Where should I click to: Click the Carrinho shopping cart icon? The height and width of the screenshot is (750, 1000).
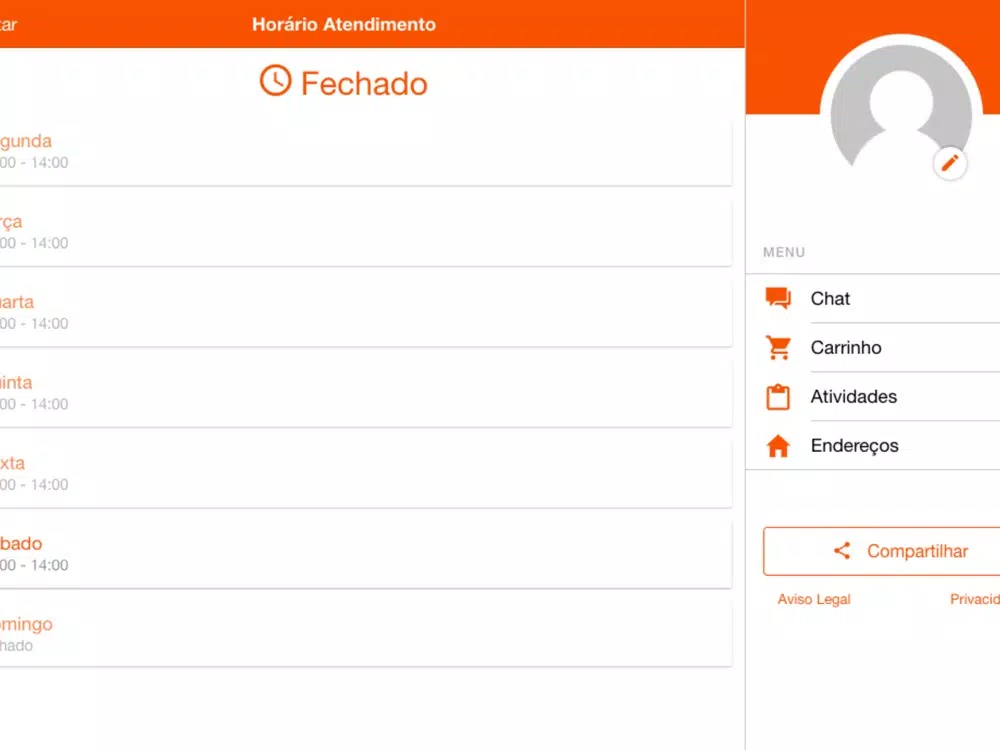778,348
